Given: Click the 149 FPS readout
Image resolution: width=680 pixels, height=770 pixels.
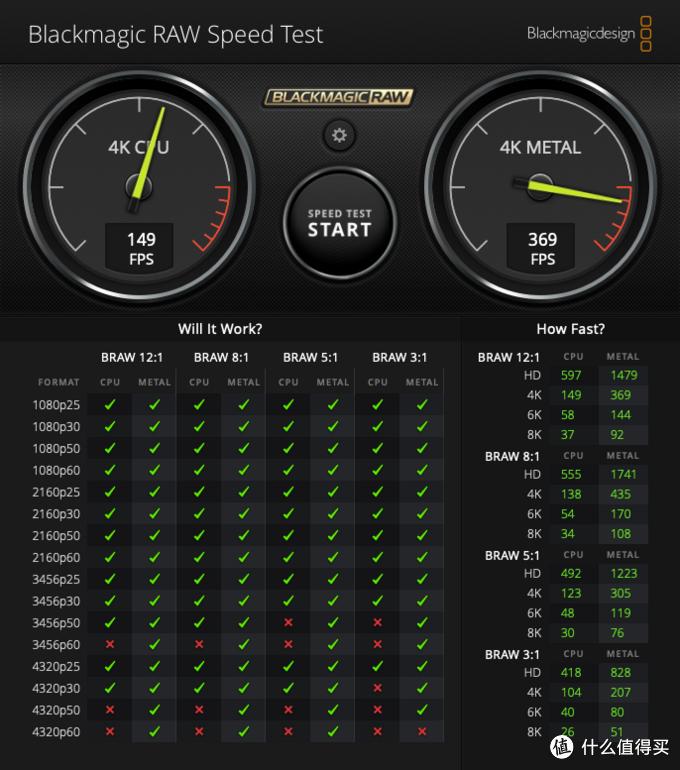Looking at the screenshot, I should tap(141, 248).
